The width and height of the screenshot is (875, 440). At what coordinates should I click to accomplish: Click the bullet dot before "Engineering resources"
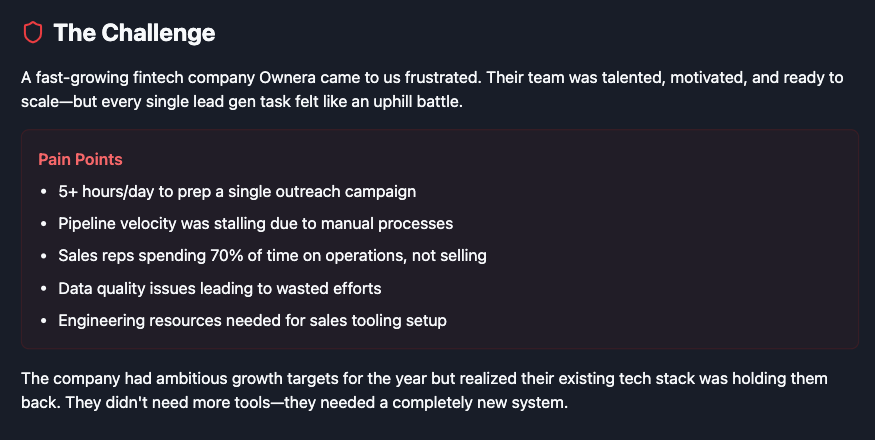[x=42, y=320]
